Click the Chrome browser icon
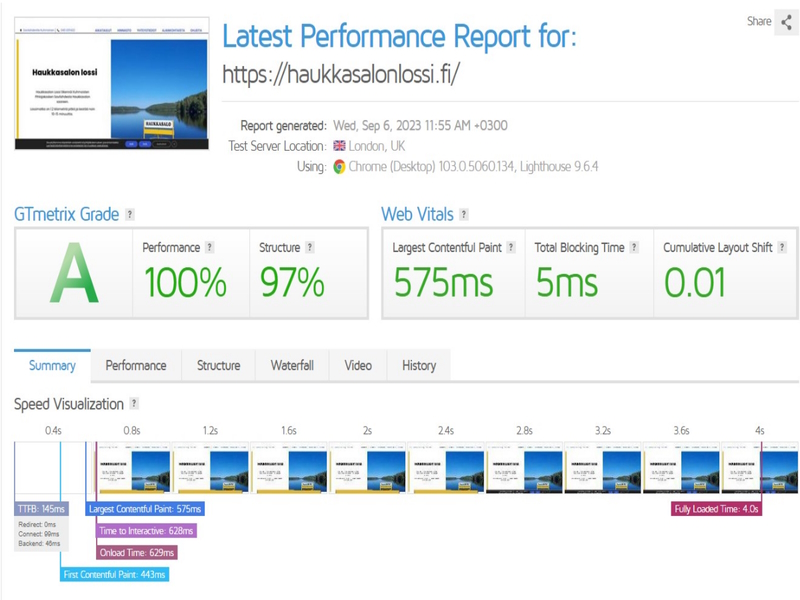The image size is (800, 600). click(x=340, y=167)
